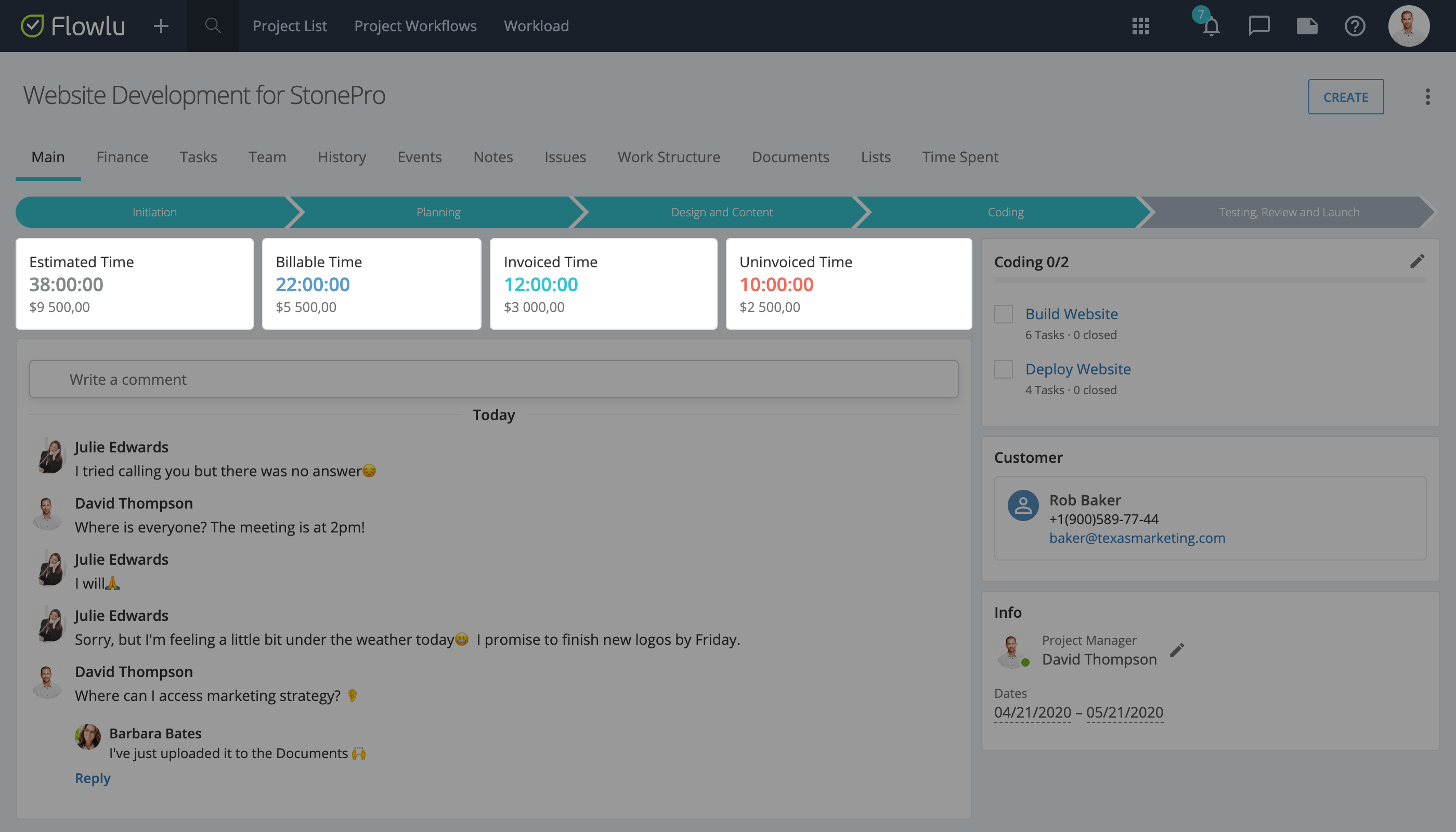This screenshot has width=1456, height=832.
Task: Select the Coding workflow stage
Action: click(1006, 212)
